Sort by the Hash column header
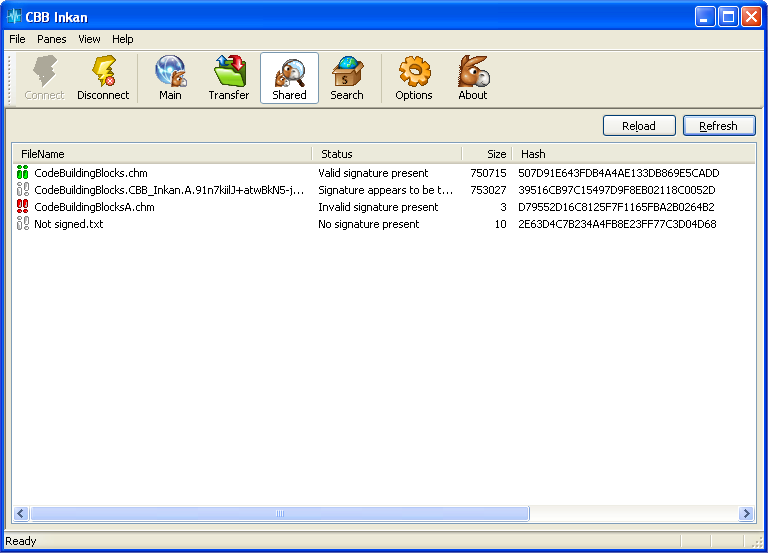This screenshot has height=553, width=768. [x=633, y=154]
